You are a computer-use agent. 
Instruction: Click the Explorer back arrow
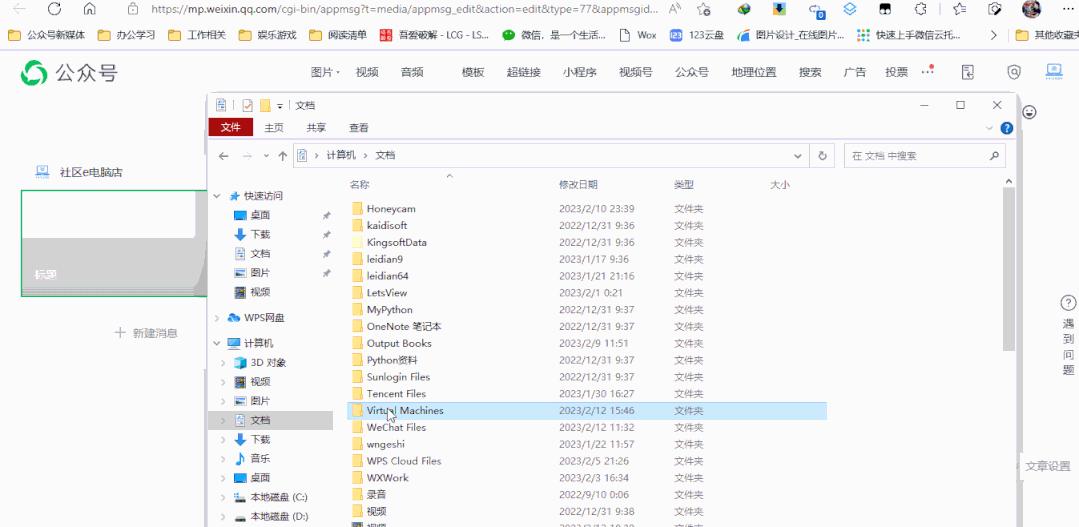[x=223, y=156]
